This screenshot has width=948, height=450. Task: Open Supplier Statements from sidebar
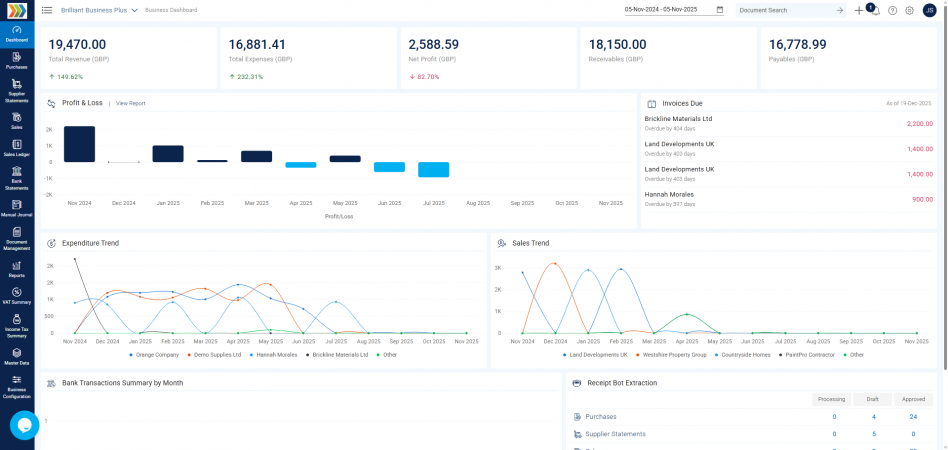[x=17, y=90]
